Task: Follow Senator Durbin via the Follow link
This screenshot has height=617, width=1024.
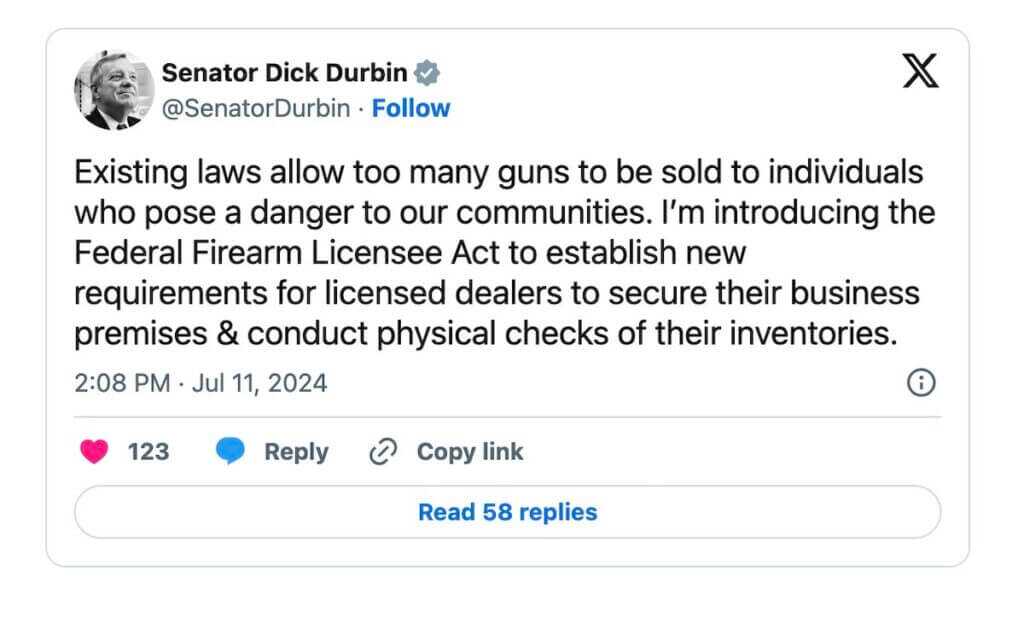Action: click(x=411, y=108)
